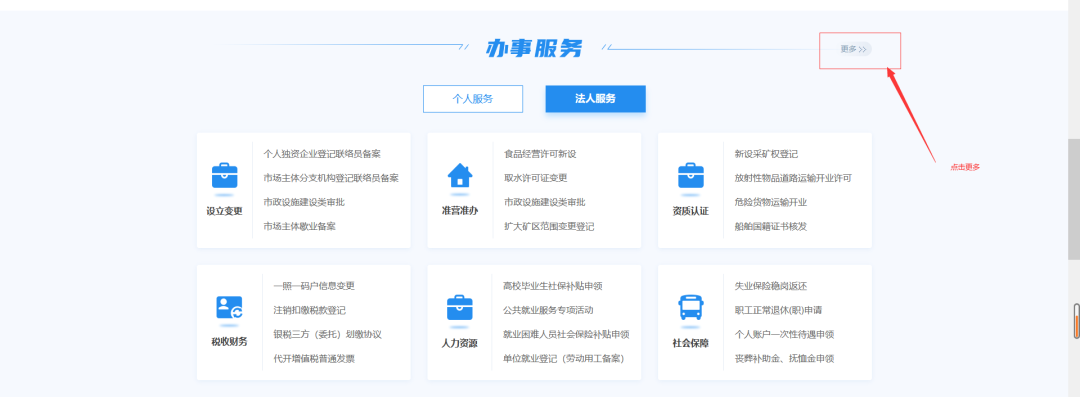
Task: Open 丧葬补助金、抚恤金申领
Action: [x=784, y=358]
